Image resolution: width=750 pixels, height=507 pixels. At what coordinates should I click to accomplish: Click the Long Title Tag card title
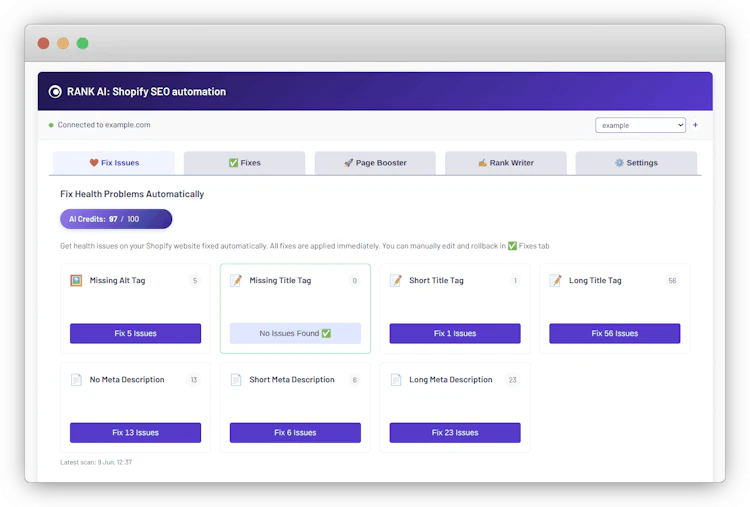(x=595, y=280)
